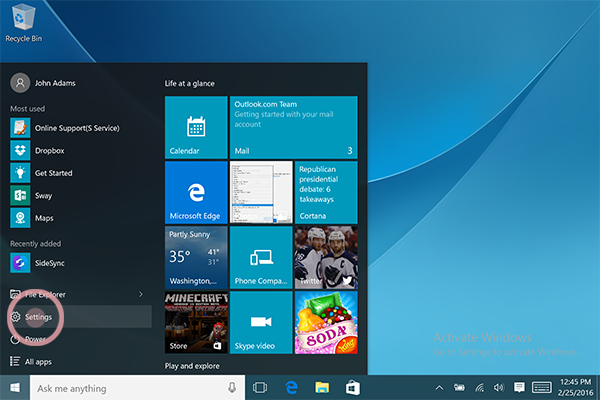Open the touch keyboard tray icon
600x400 pixels.
[x=541, y=387]
